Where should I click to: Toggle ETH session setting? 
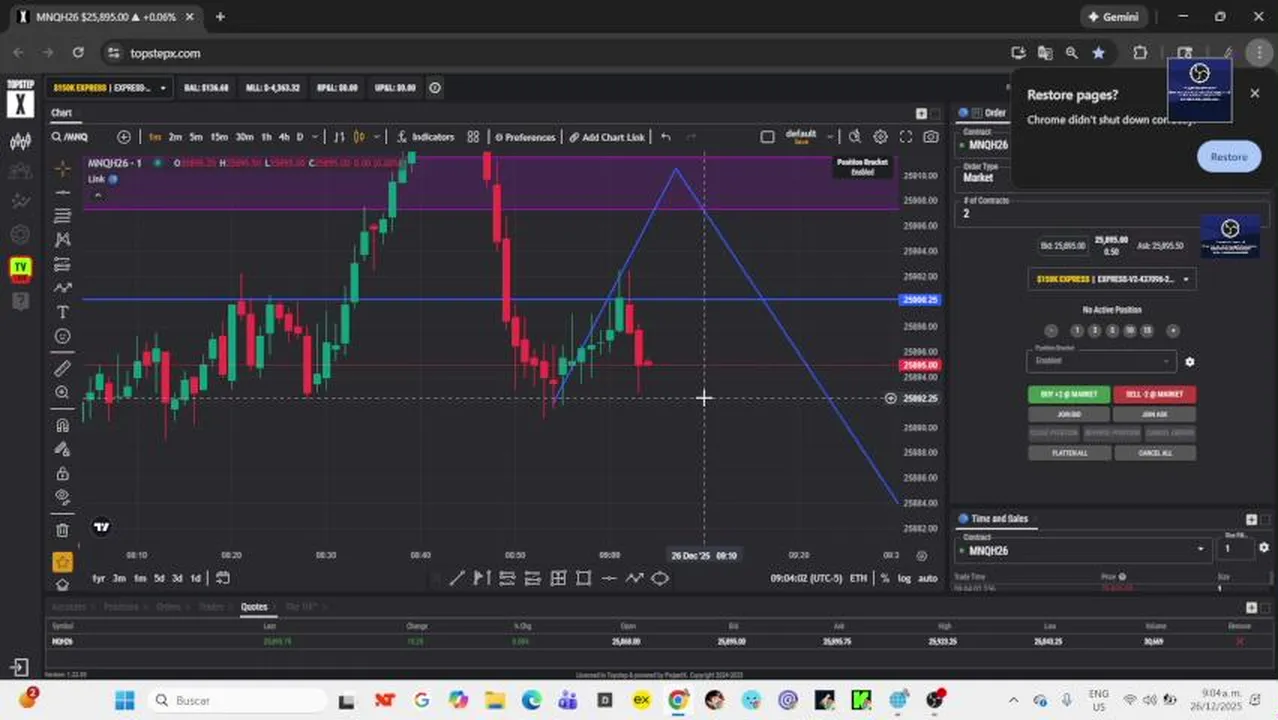click(858, 578)
